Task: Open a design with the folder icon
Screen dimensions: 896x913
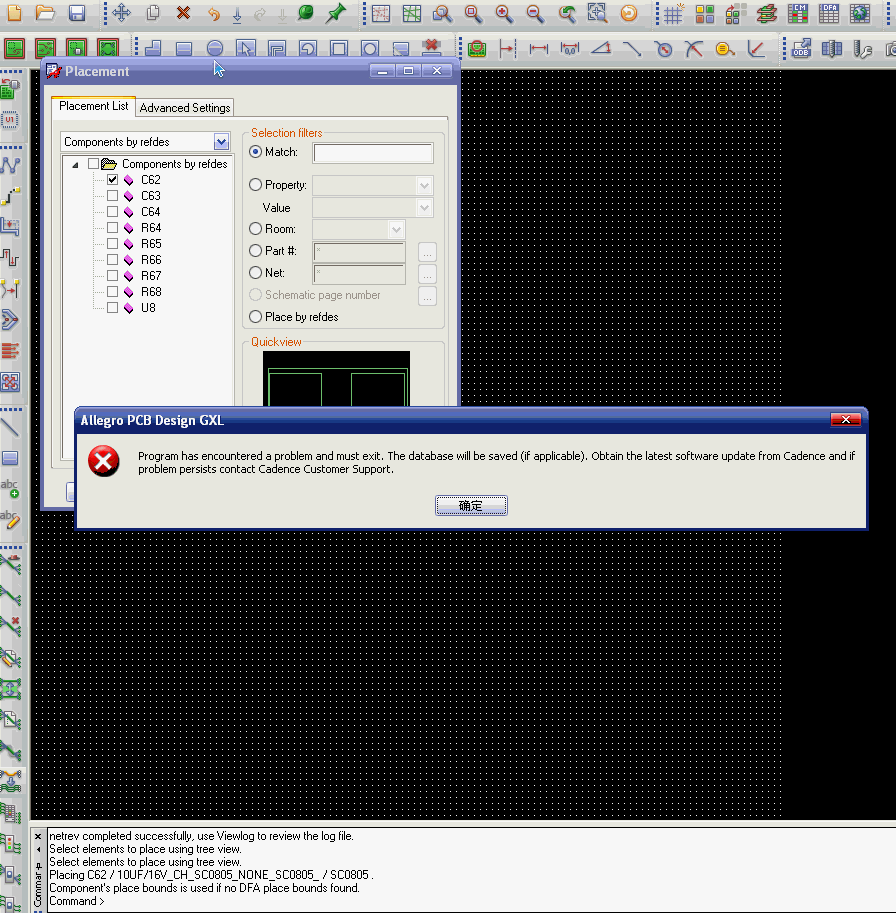Action: [45, 12]
